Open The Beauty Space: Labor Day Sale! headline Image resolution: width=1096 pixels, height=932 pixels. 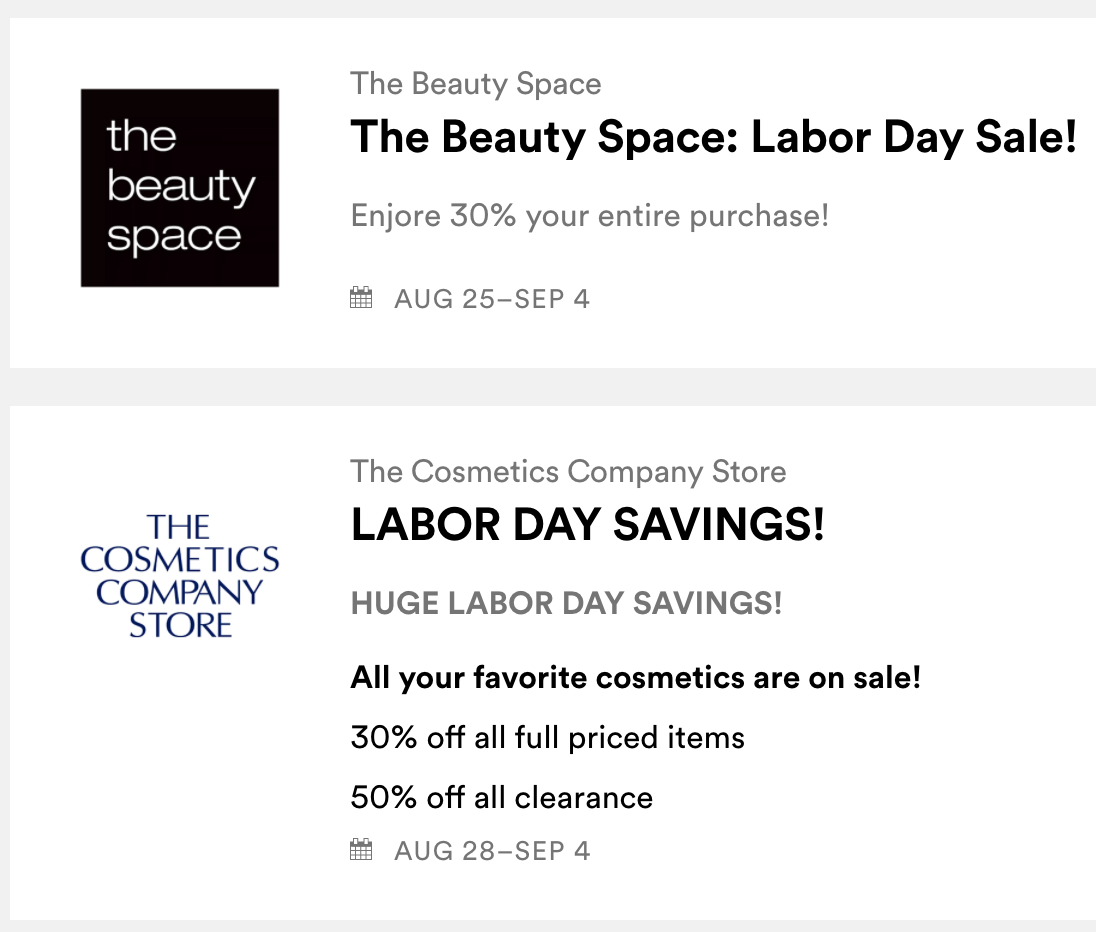(714, 138)
